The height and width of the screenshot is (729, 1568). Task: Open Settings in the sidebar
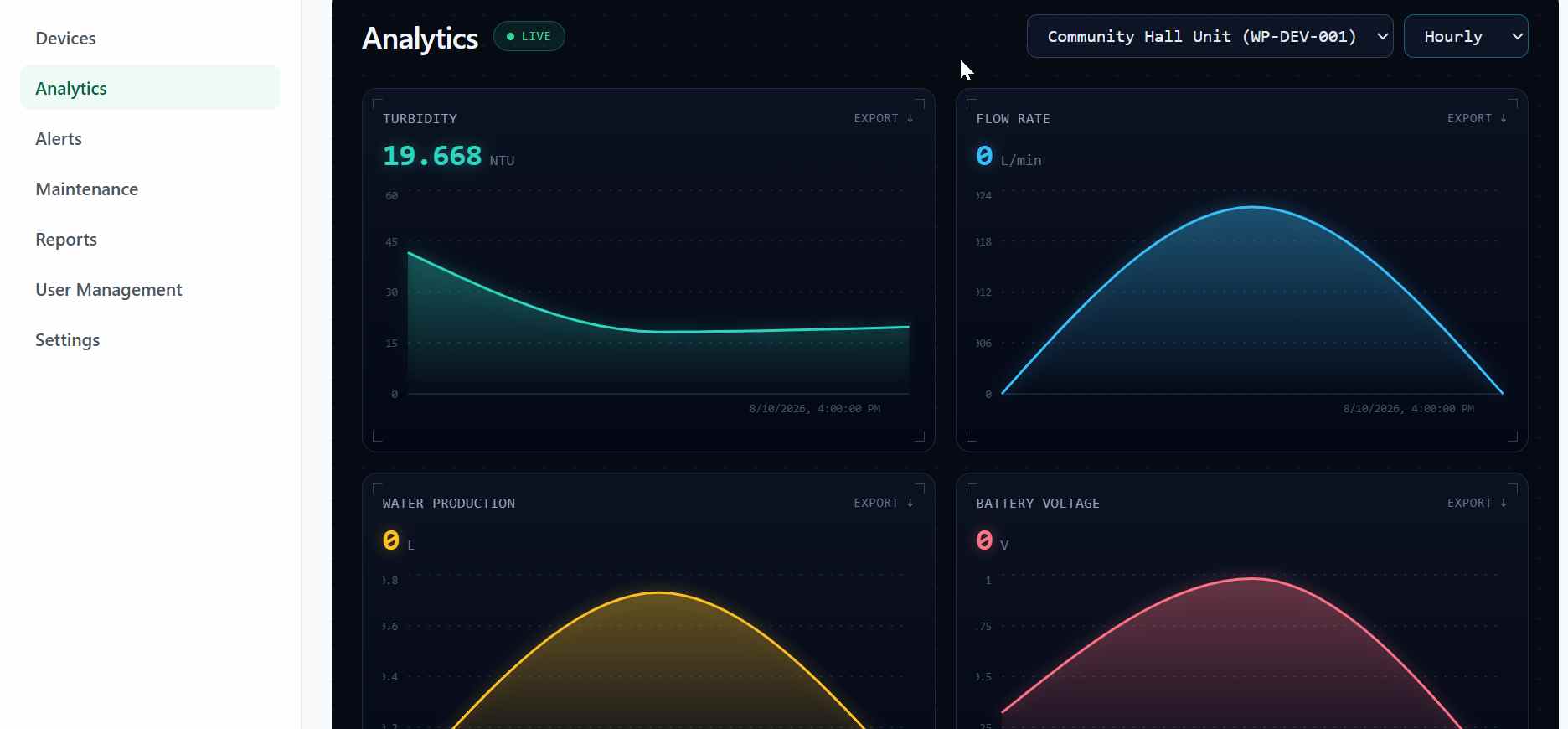pyautogui.click(x=150, y=339)
